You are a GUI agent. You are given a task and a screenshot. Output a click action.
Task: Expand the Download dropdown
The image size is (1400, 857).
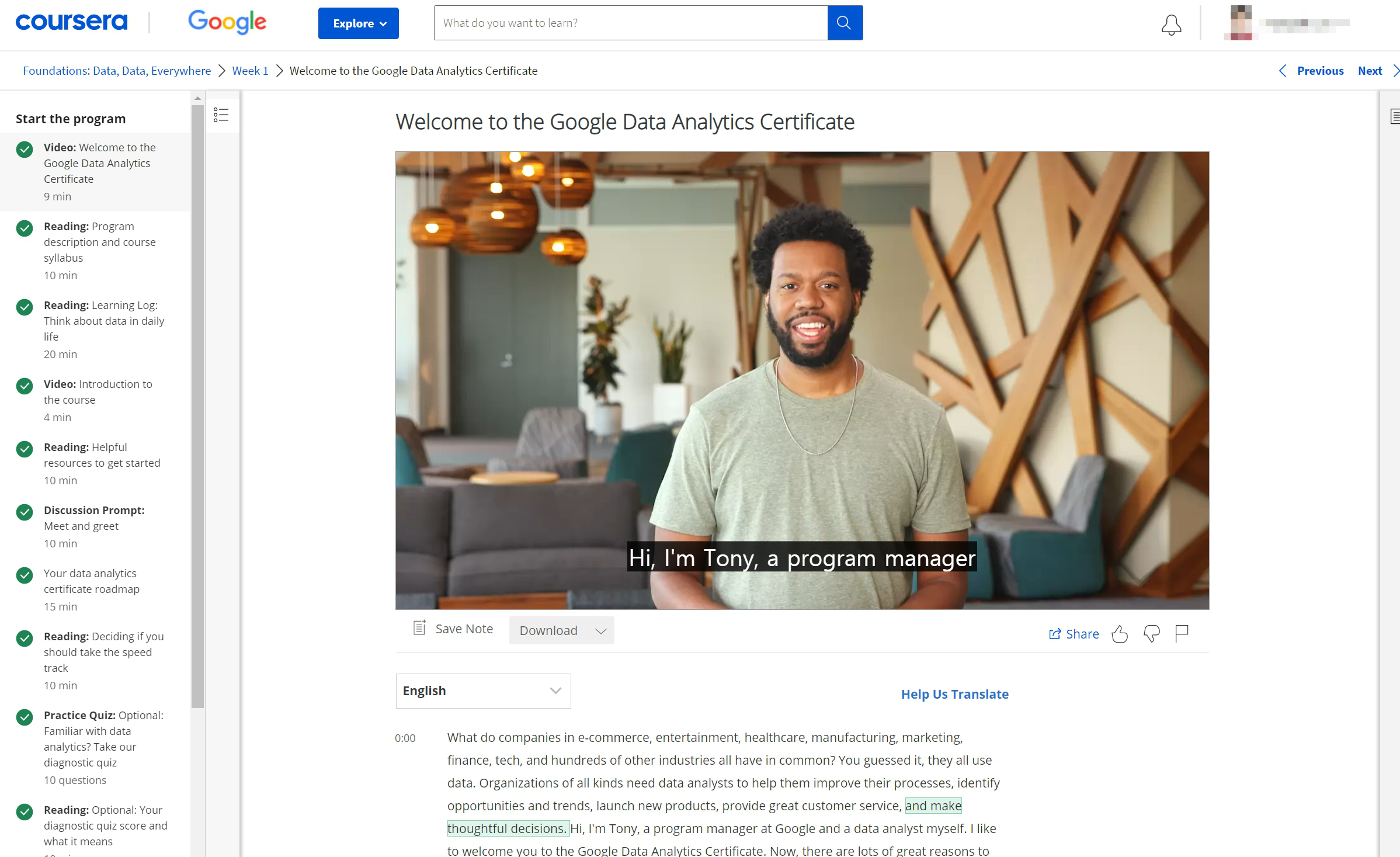(561, 630)
